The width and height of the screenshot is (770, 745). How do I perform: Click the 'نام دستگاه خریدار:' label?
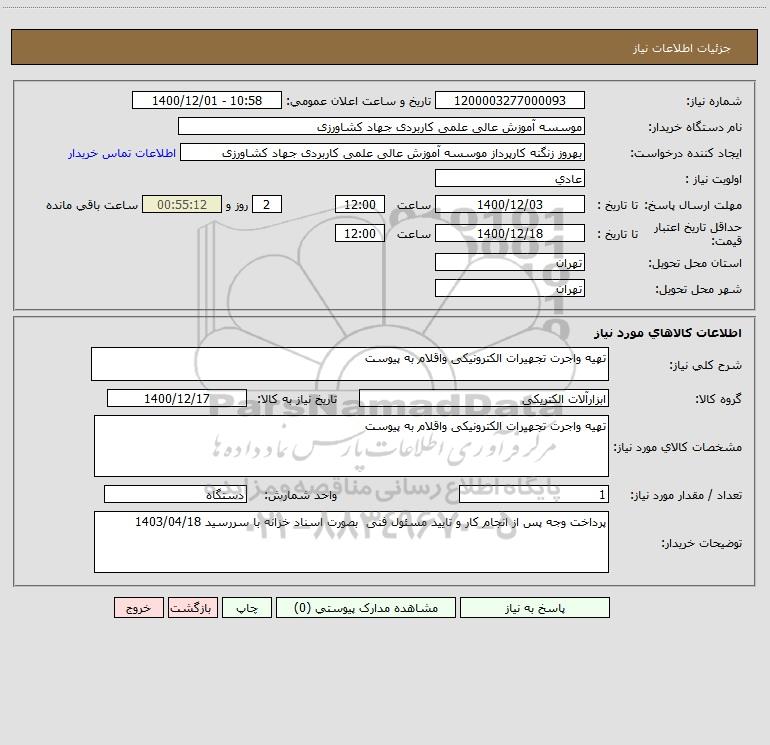tap(695, 127)
